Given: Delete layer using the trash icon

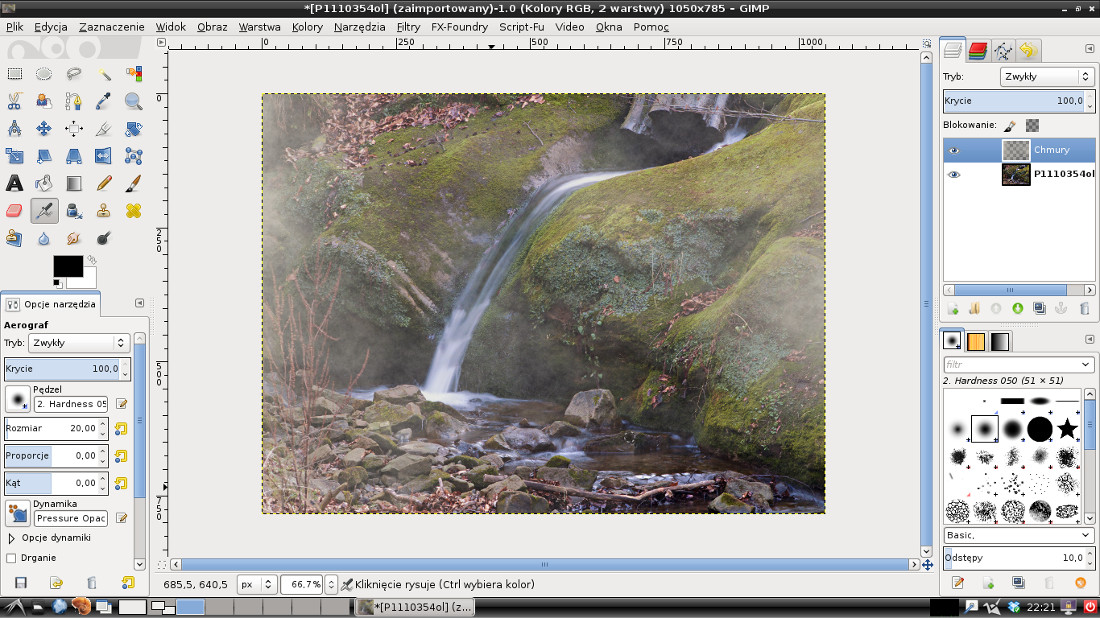Looking at the screenshot, I should [x=1084, y=309].
